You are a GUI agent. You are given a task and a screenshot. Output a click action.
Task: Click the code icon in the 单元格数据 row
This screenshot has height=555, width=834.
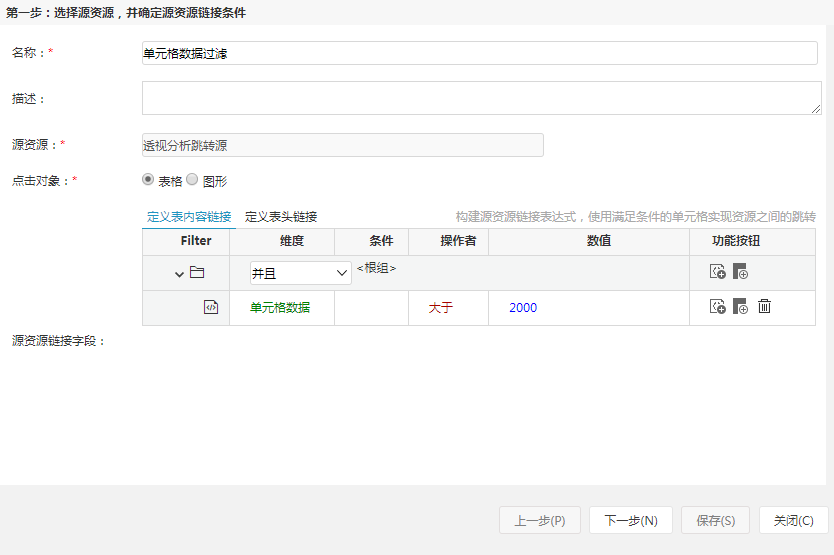click(x=211, y=307)
